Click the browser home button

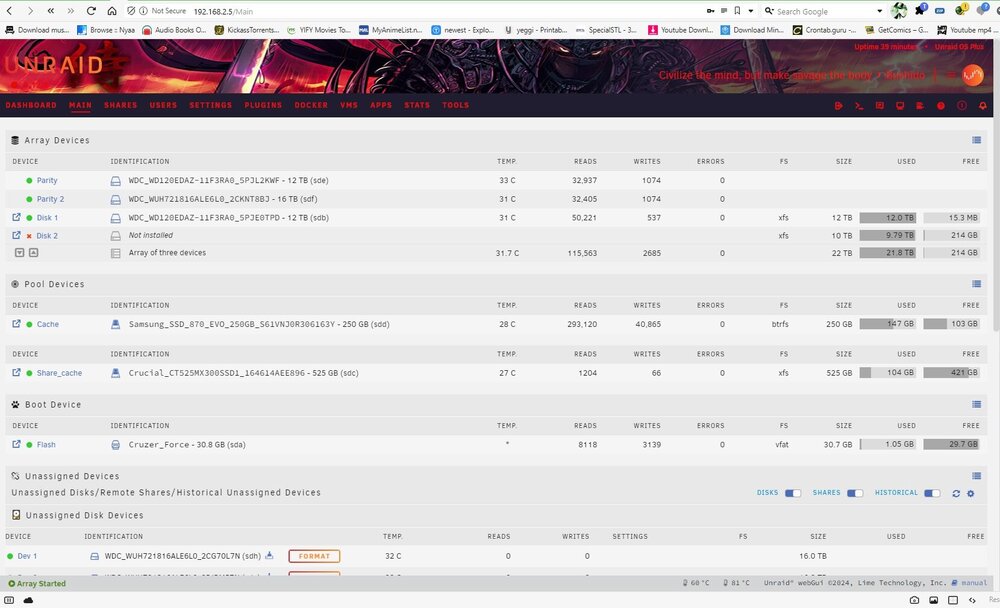[112, 11]
